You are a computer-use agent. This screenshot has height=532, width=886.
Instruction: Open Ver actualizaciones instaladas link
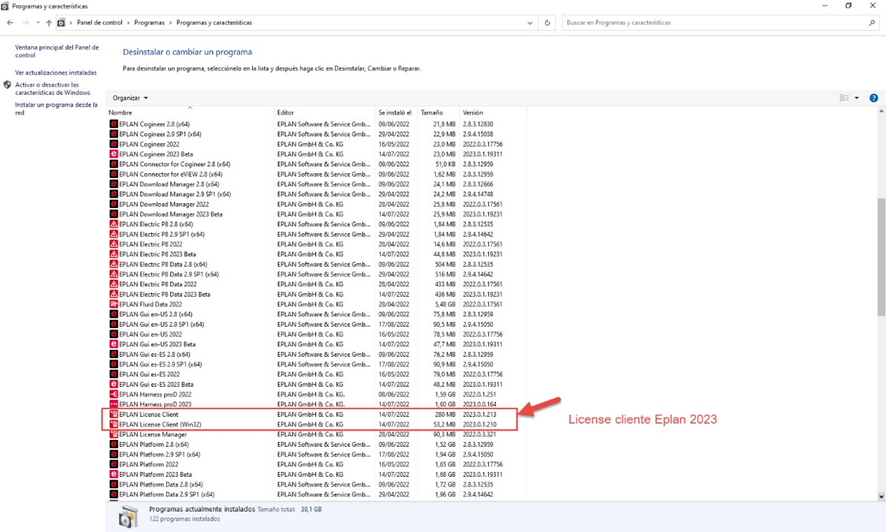point(56,73)
